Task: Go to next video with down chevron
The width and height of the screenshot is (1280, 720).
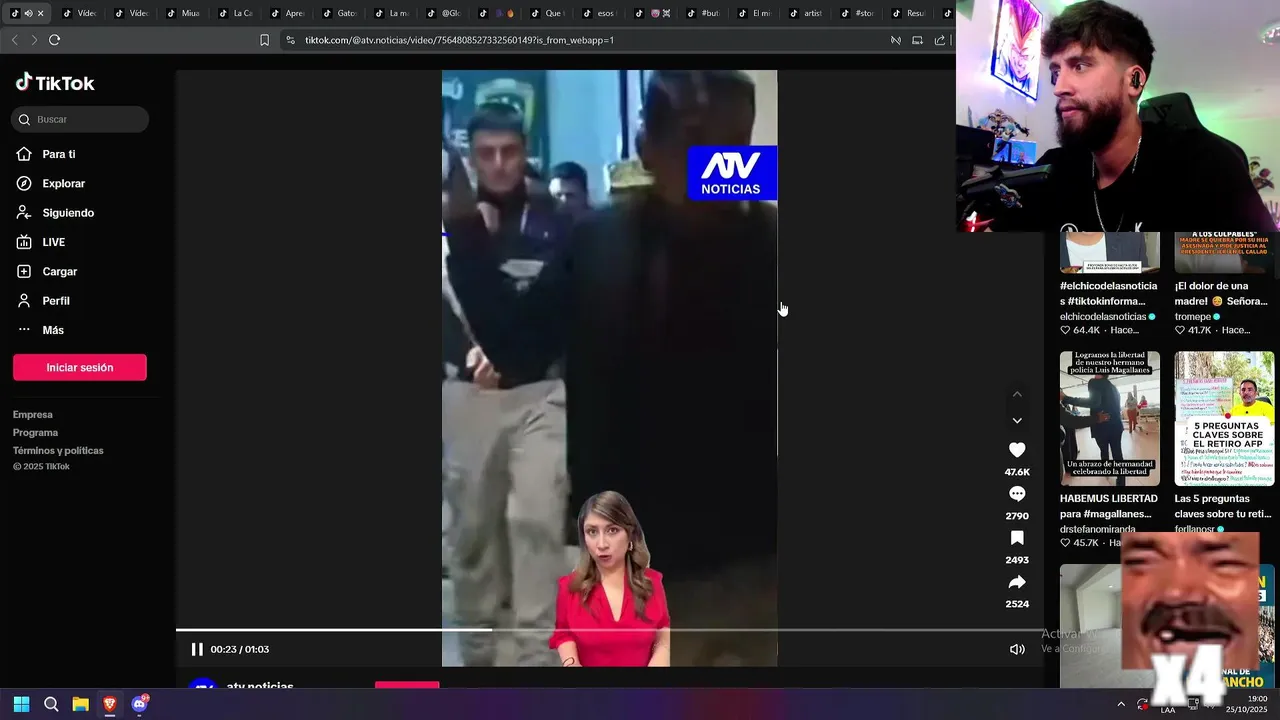Action: tap(1017, 421)
